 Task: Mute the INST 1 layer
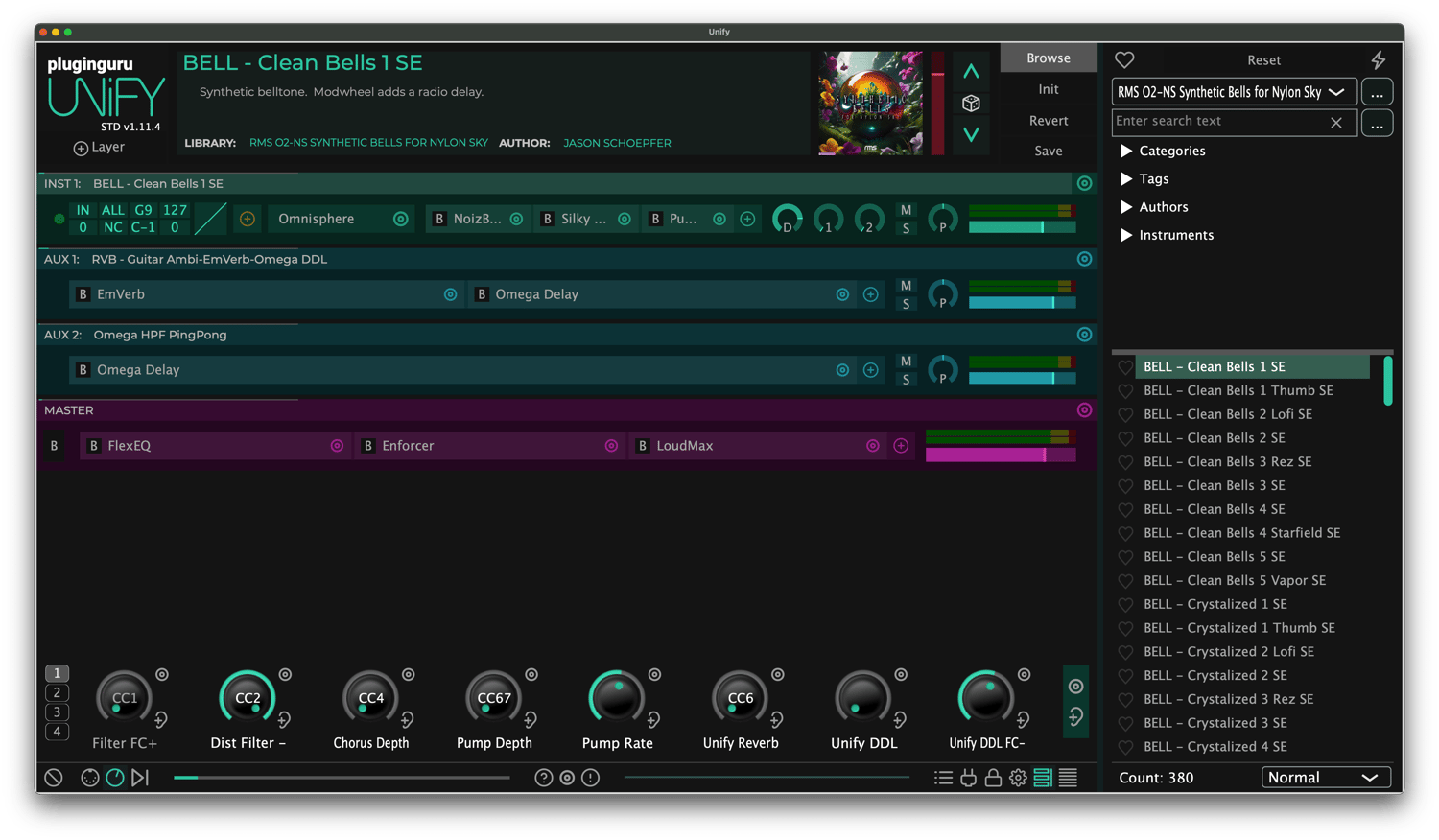pos(906,210)
